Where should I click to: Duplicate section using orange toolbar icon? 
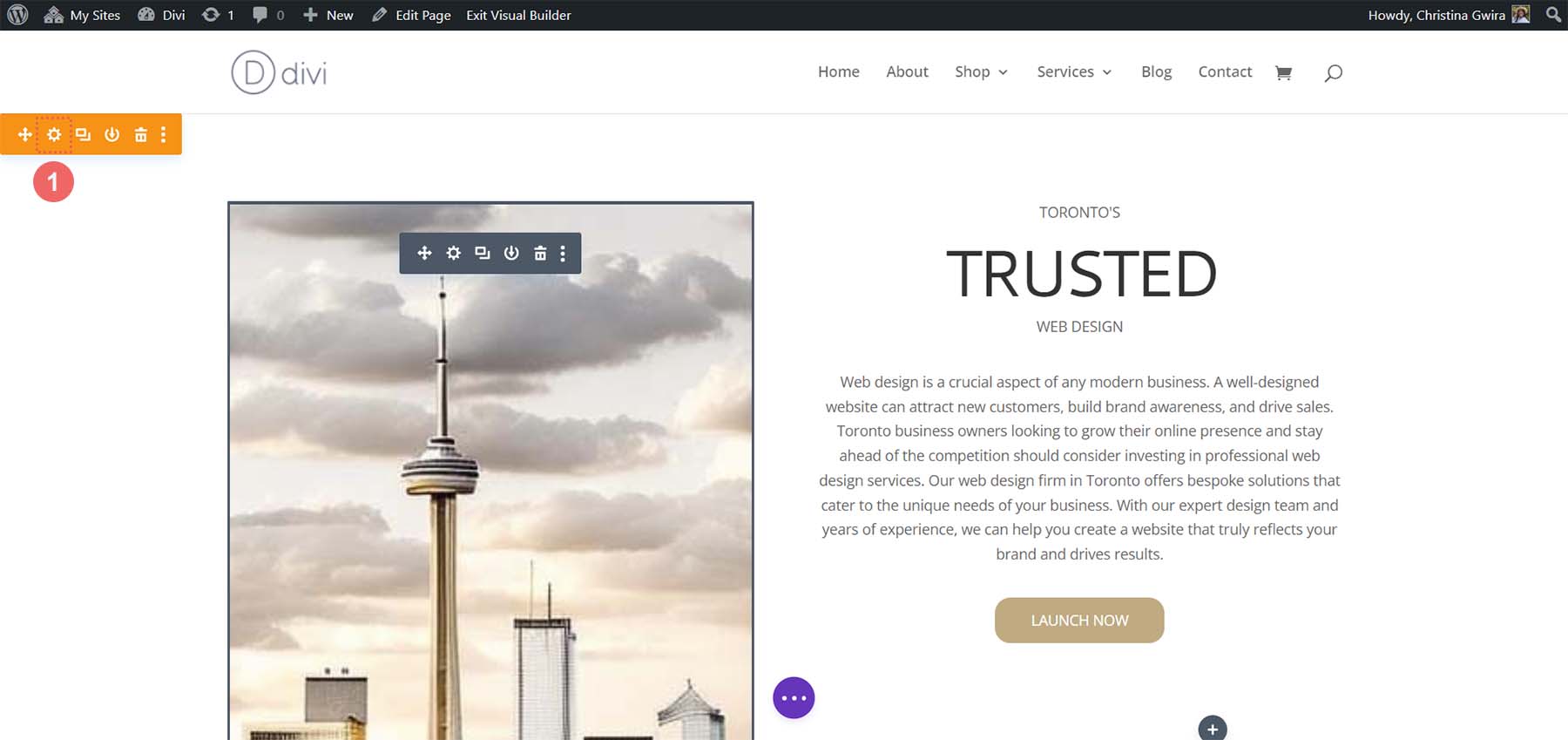83,134
